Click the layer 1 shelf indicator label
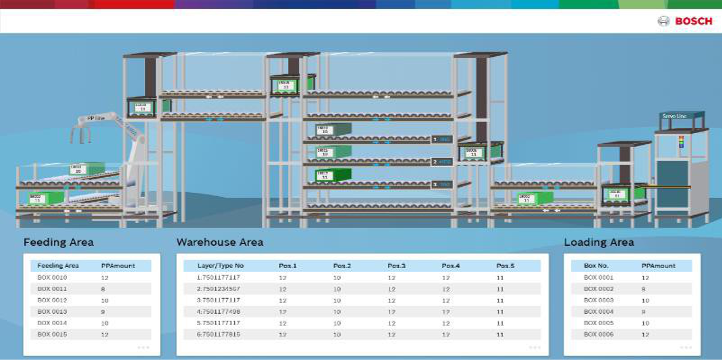 click(x=442, y=139)
